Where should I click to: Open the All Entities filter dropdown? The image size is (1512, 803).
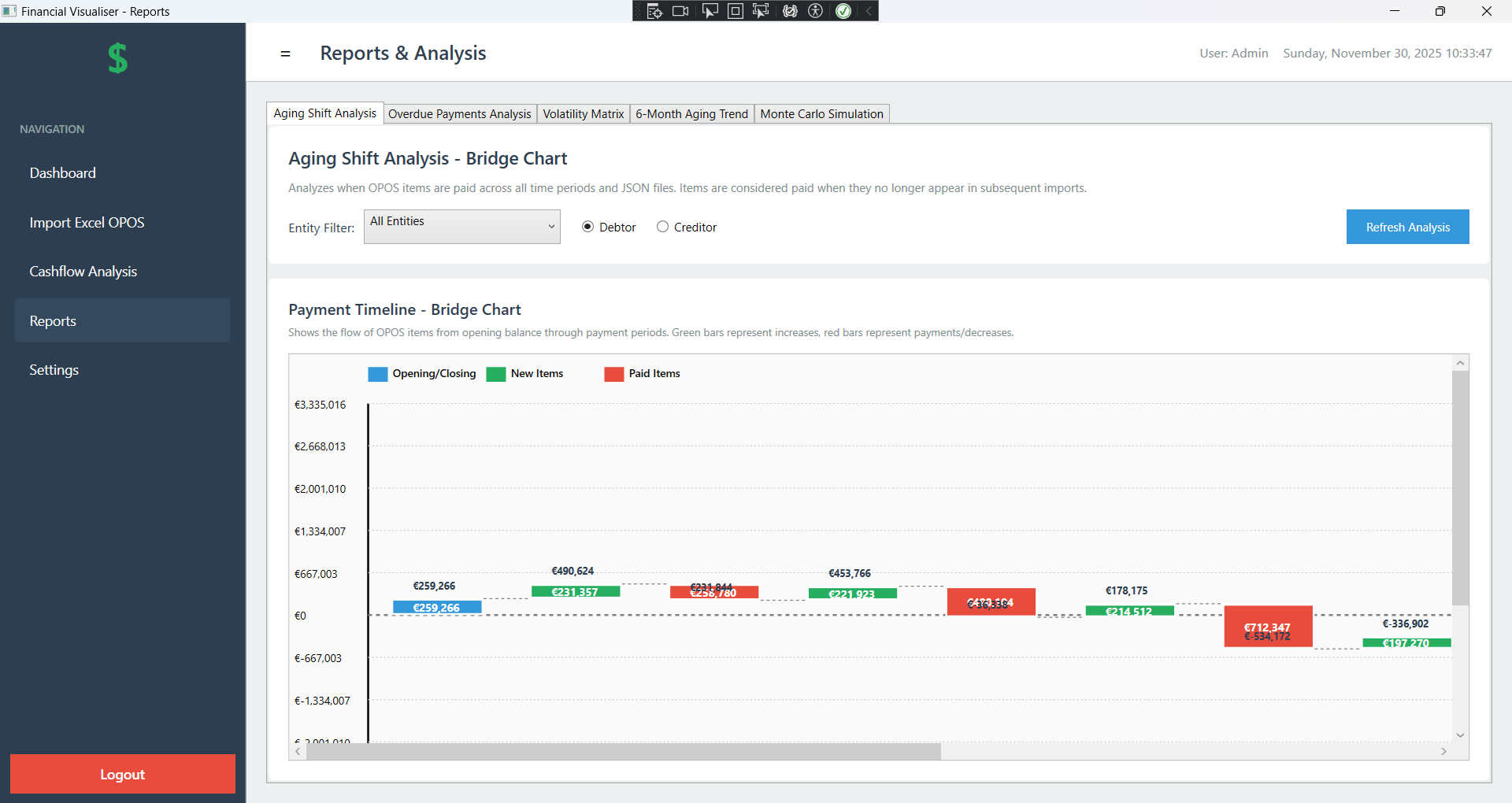(461, 227)
